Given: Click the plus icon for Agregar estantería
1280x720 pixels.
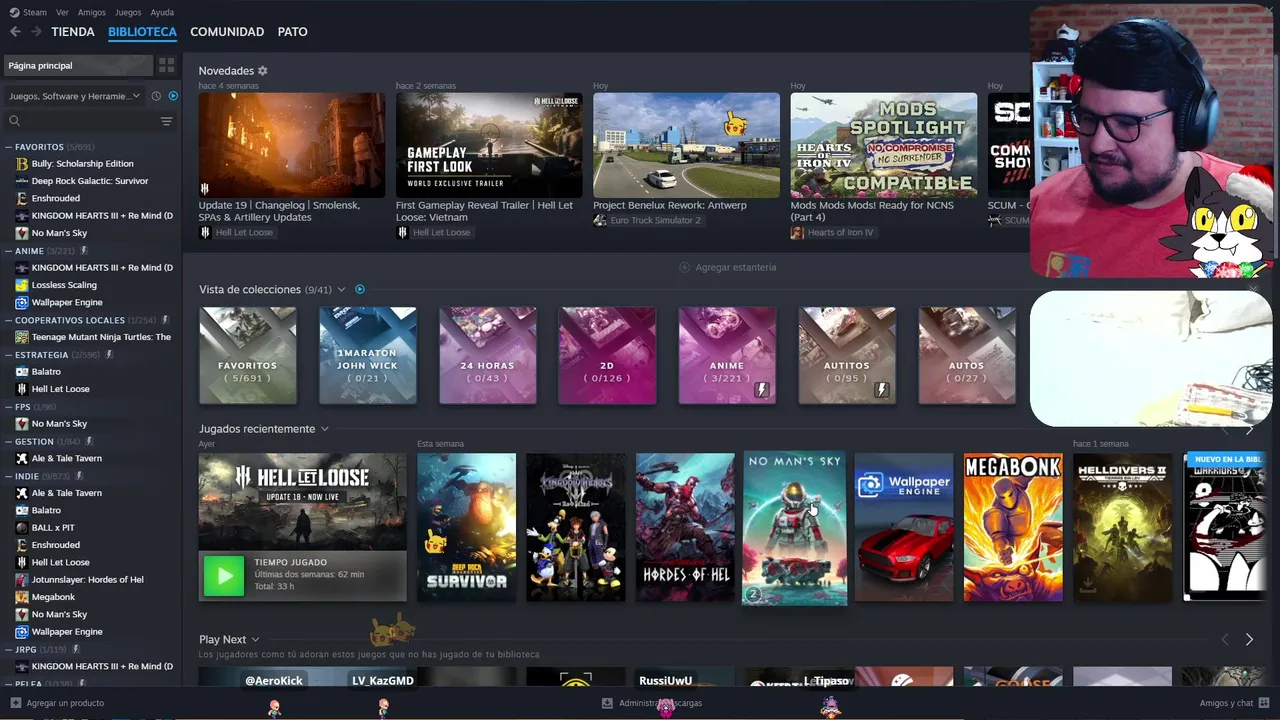Looking at the screenshot, I should click(685, 267).
